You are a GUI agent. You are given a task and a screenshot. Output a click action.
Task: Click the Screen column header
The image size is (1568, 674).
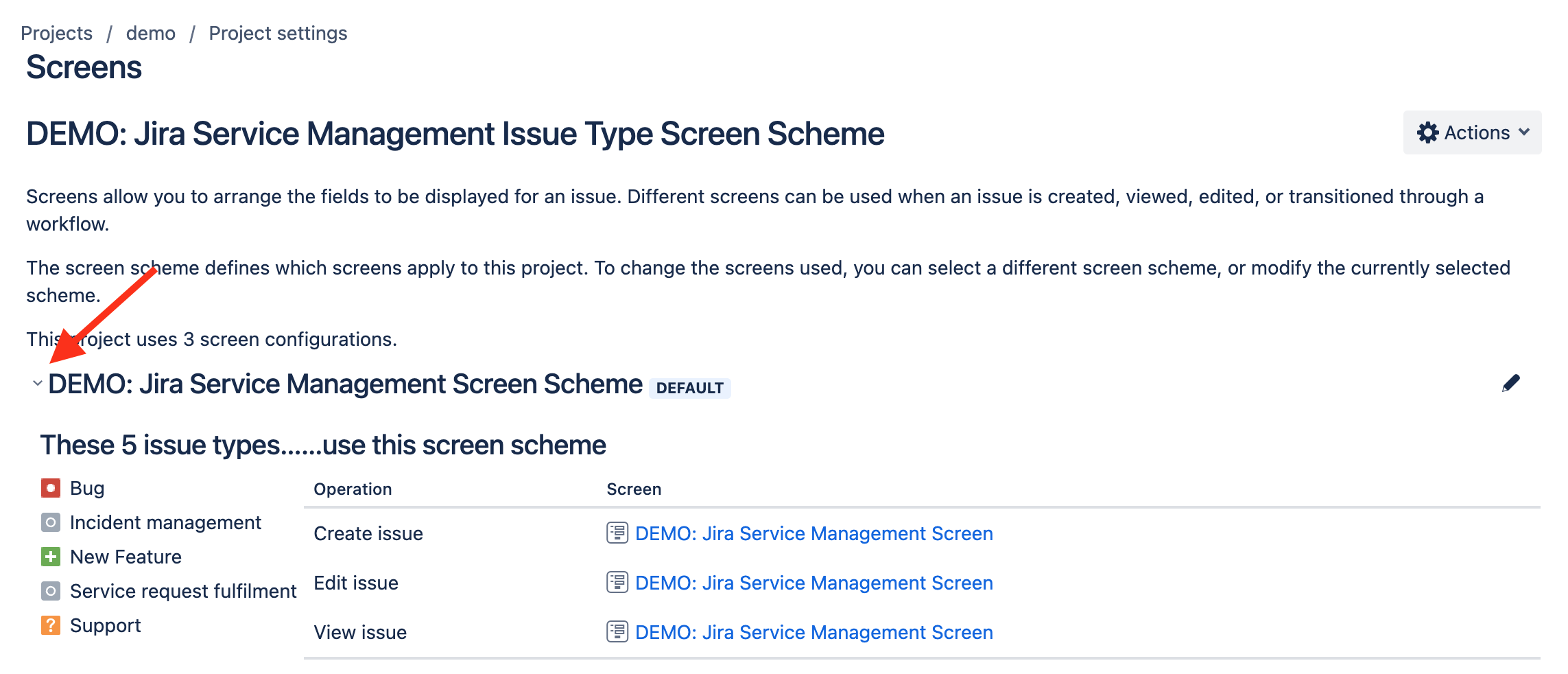click(634, 489)
